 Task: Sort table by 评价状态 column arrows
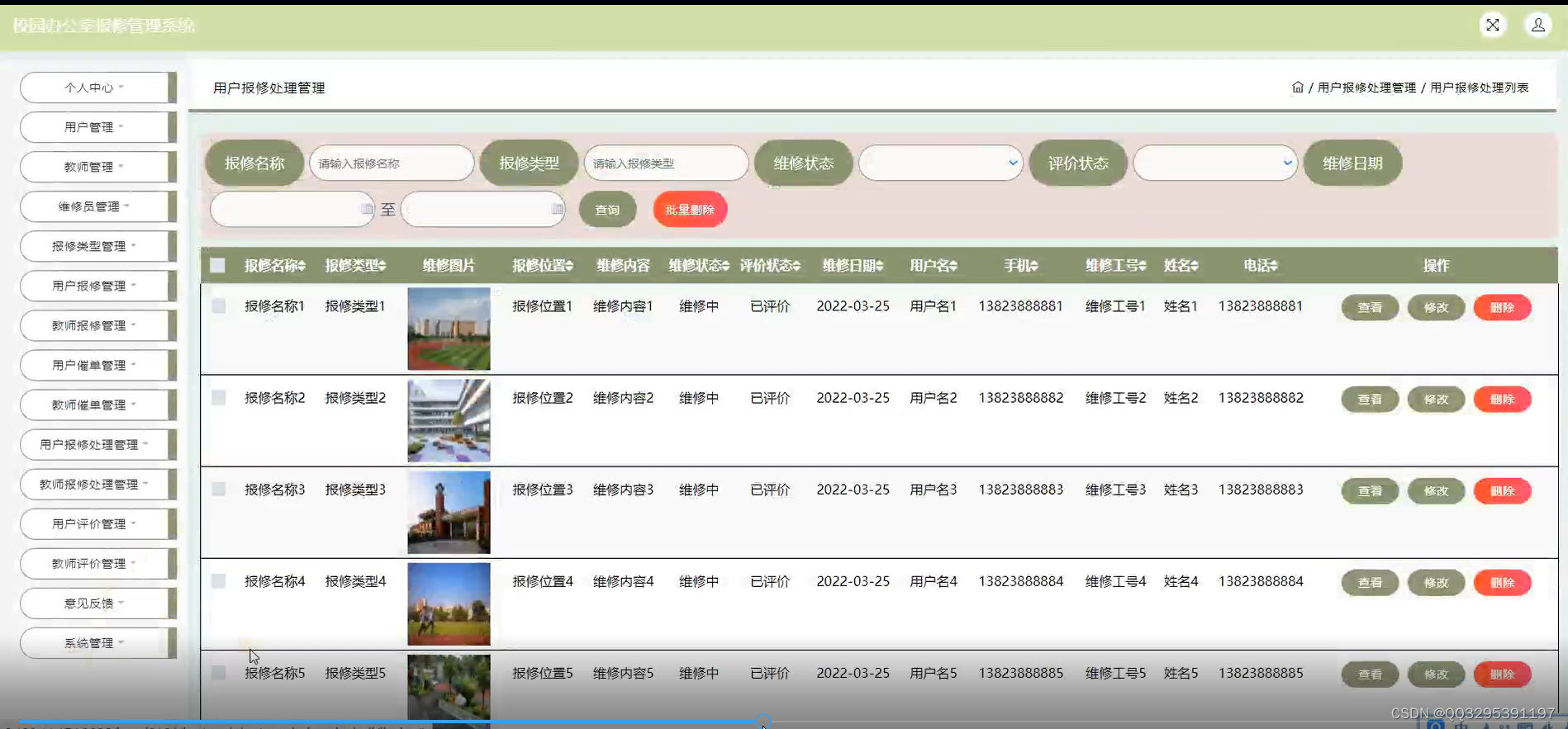(796, 266)
